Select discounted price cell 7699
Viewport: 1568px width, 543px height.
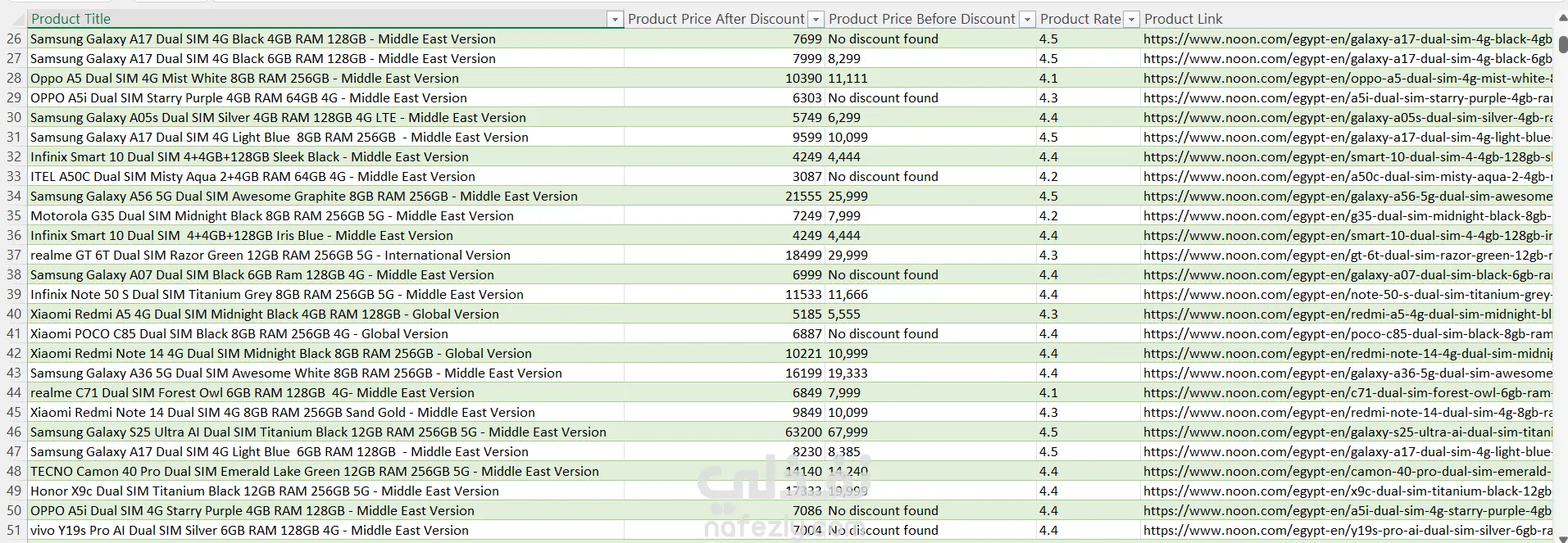tap(725, 38)
